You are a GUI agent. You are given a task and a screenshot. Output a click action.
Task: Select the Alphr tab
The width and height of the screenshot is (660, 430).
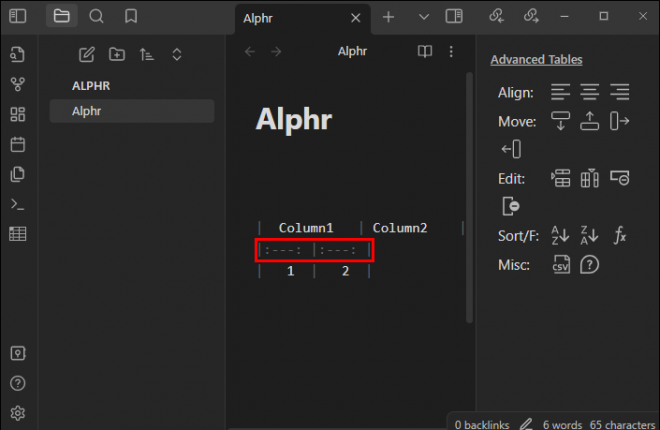coord(290,18)
